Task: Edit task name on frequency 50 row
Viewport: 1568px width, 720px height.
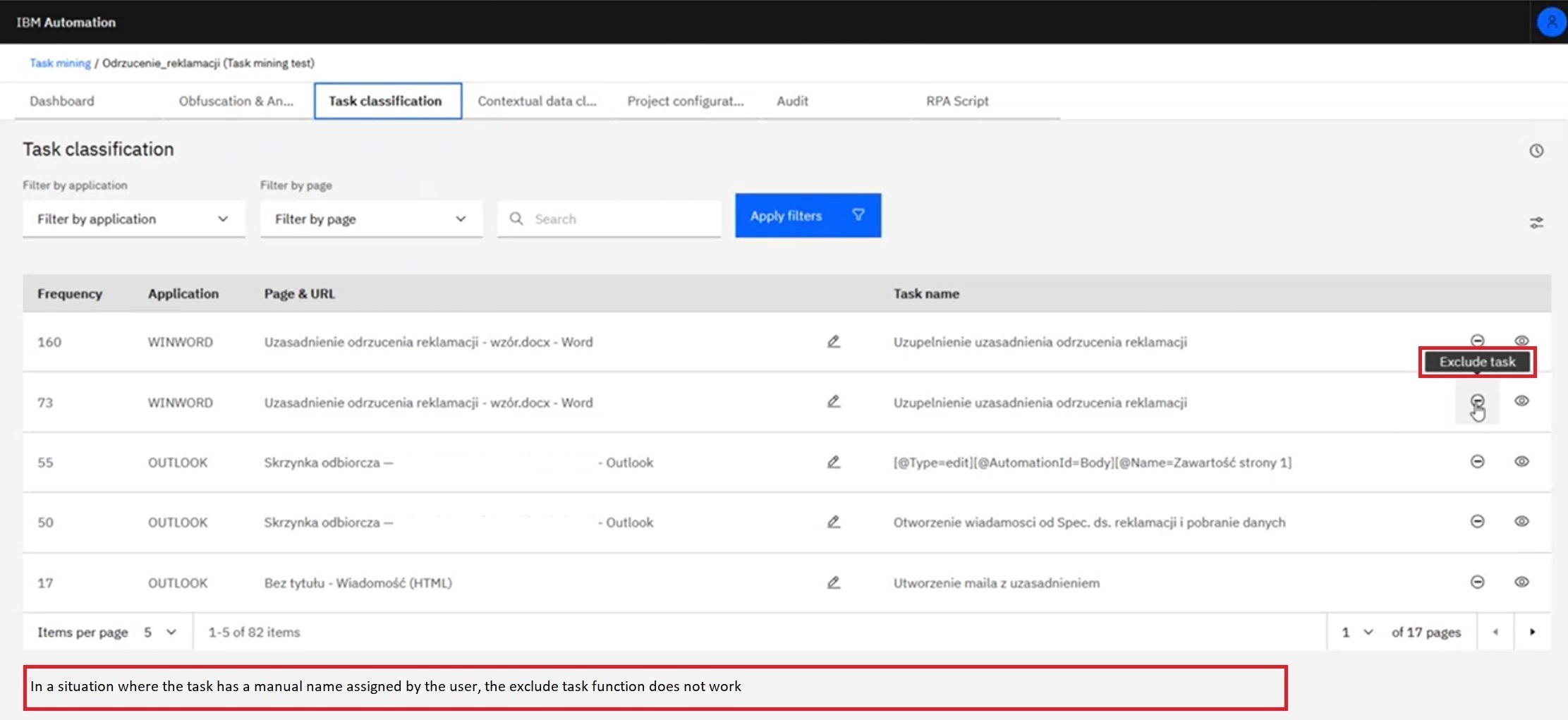Action: click(833, 523)
